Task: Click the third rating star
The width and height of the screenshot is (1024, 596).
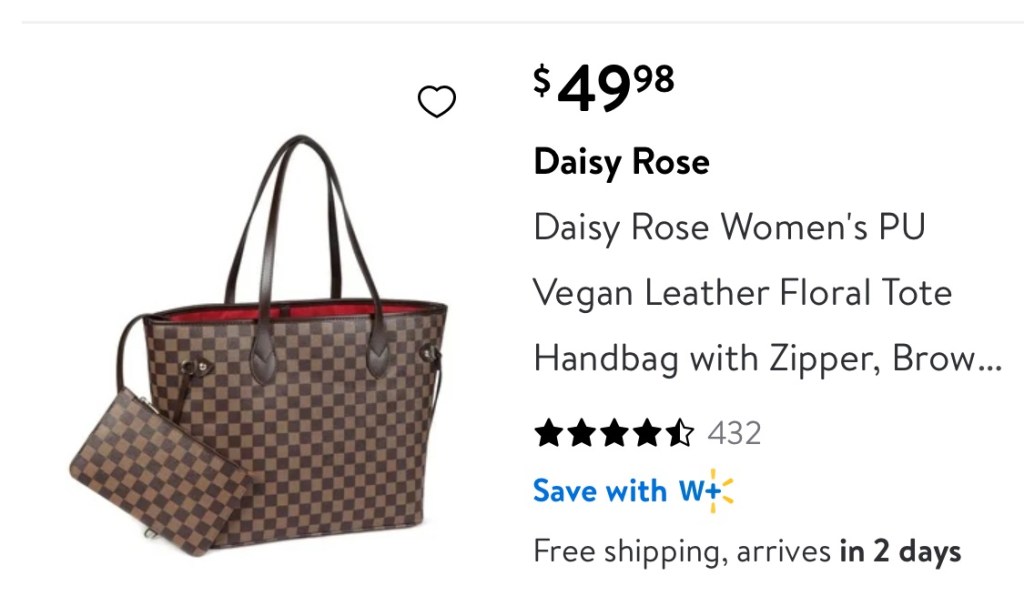Action: pos(614,433)
